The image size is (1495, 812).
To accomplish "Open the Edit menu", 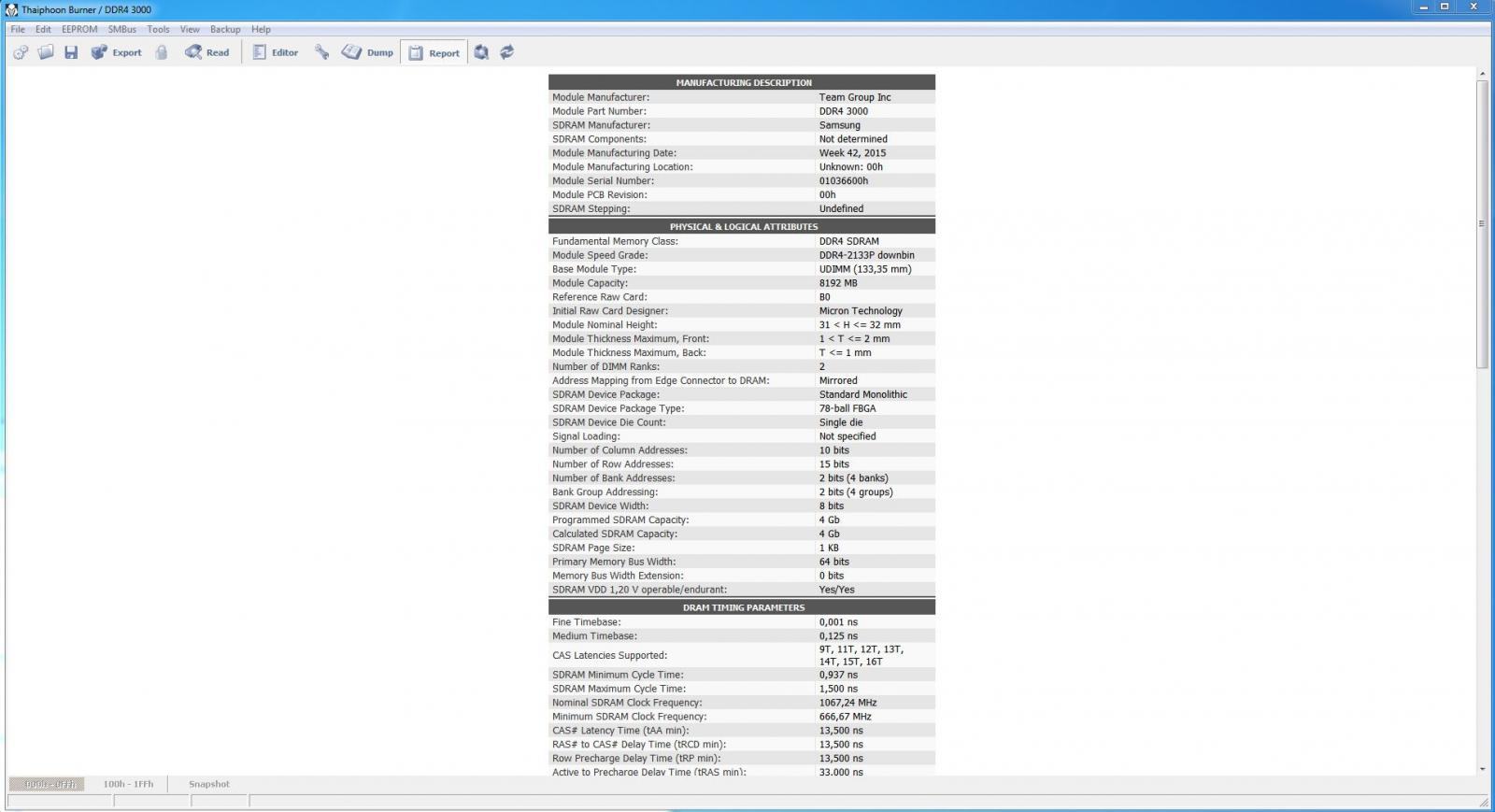I will tap(43, 29).
